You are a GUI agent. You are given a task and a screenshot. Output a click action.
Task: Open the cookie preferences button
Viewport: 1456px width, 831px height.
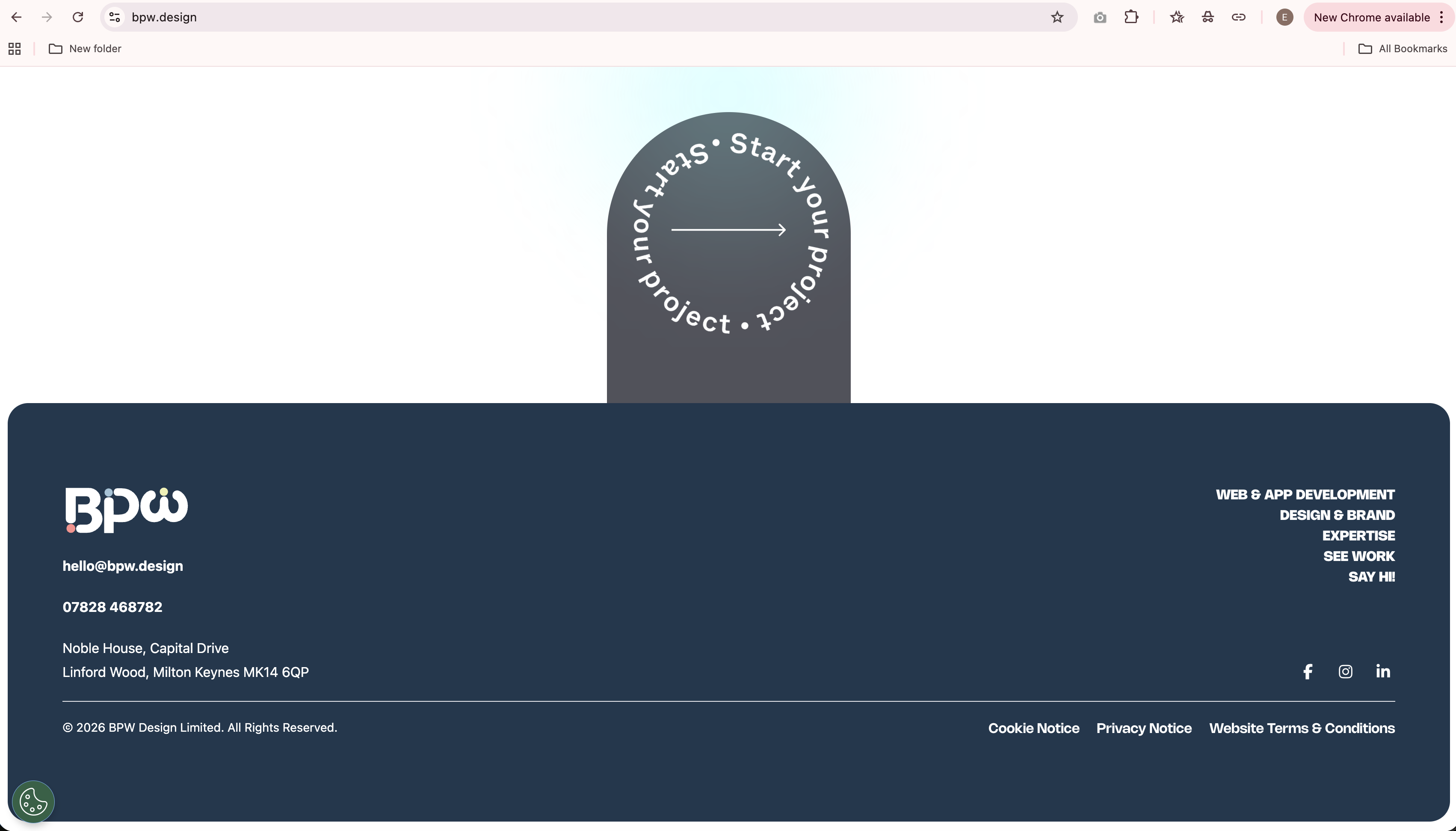tap(33, 801)
